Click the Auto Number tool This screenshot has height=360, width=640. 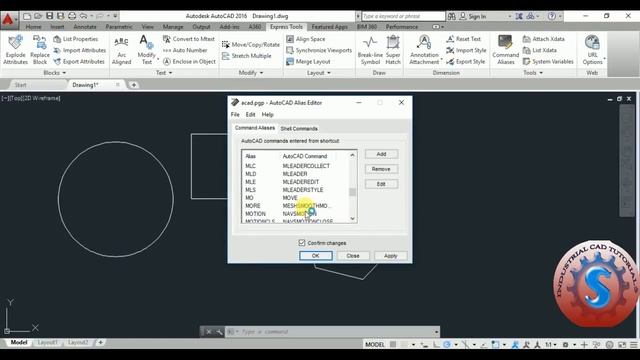(185, 50)
